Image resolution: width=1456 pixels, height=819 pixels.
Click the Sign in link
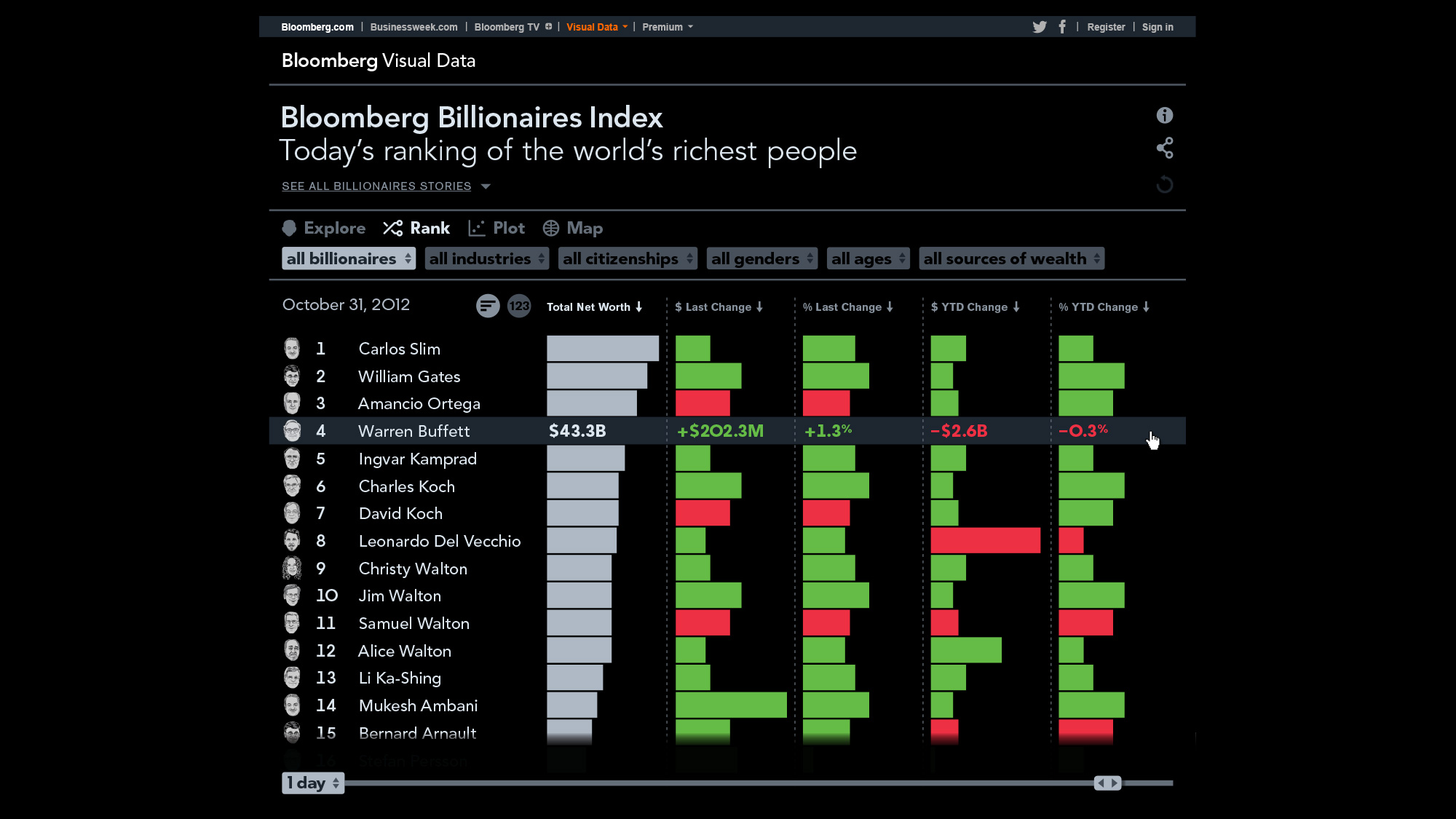[x=1158, y=27]
